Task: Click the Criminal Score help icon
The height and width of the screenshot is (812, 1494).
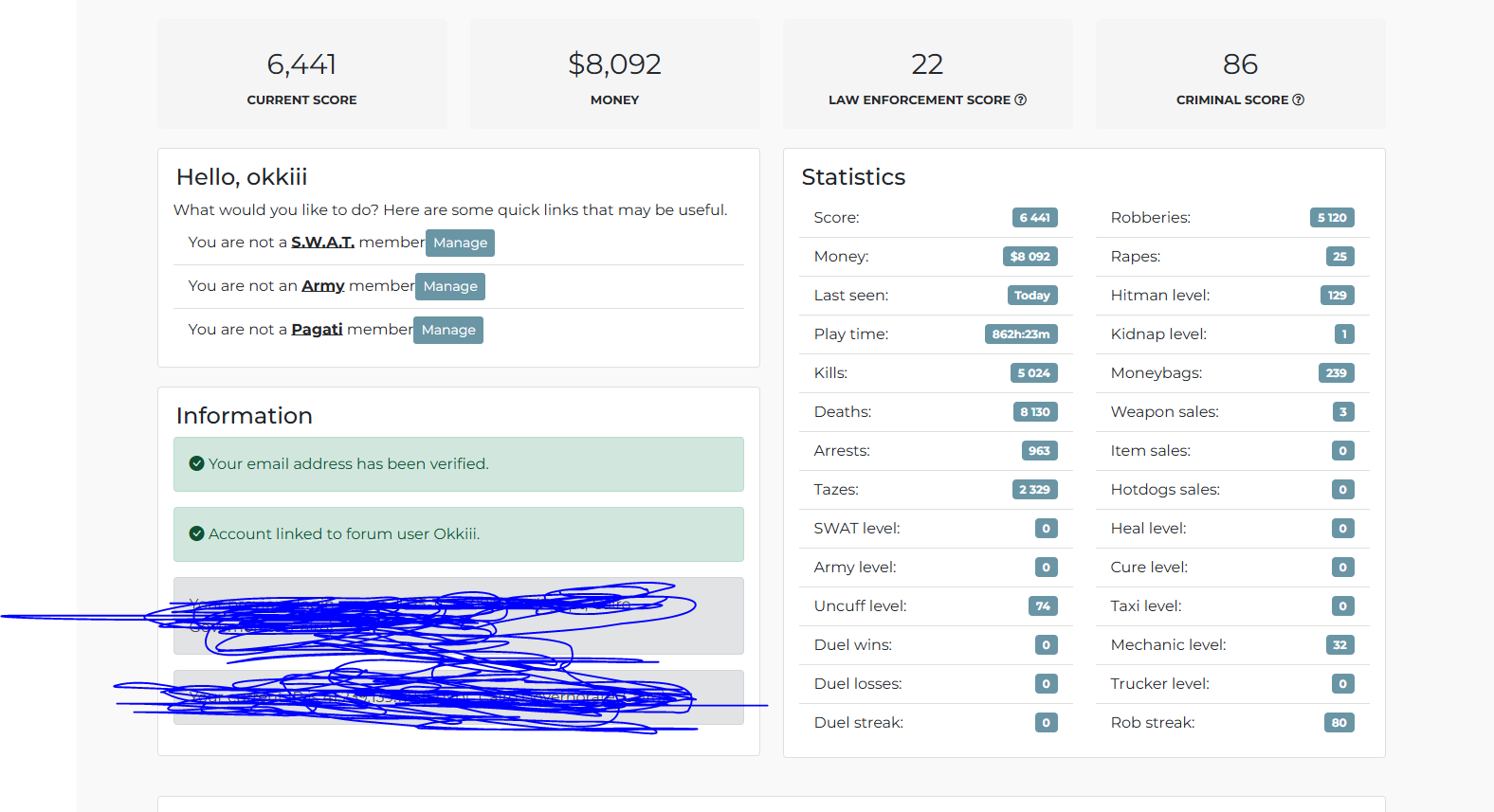Action: tap(1299, 99)
